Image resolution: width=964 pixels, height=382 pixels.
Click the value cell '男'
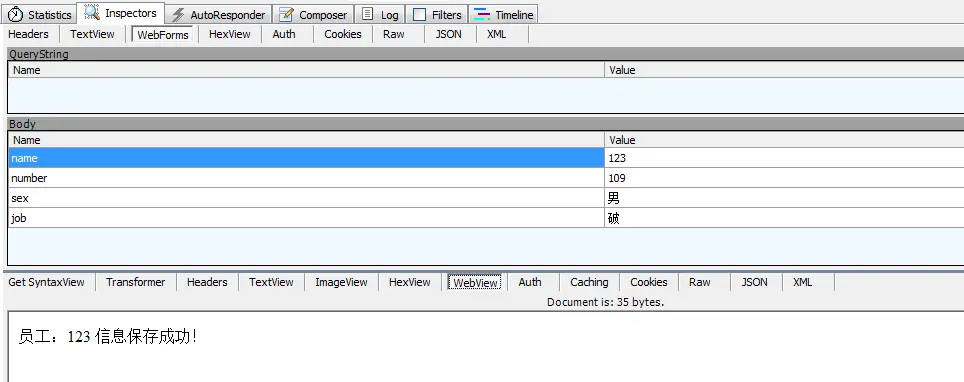click(784, 198)
